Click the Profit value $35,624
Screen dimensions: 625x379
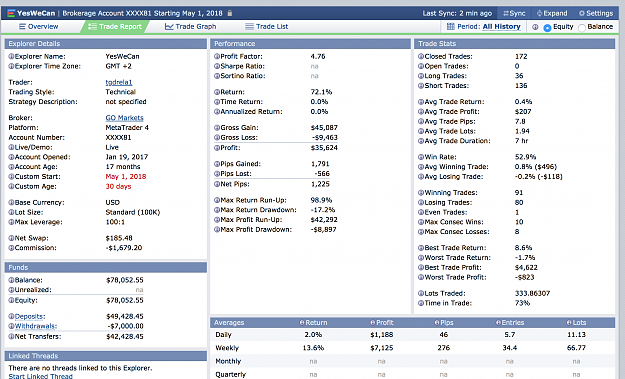(x=324, y=148)
